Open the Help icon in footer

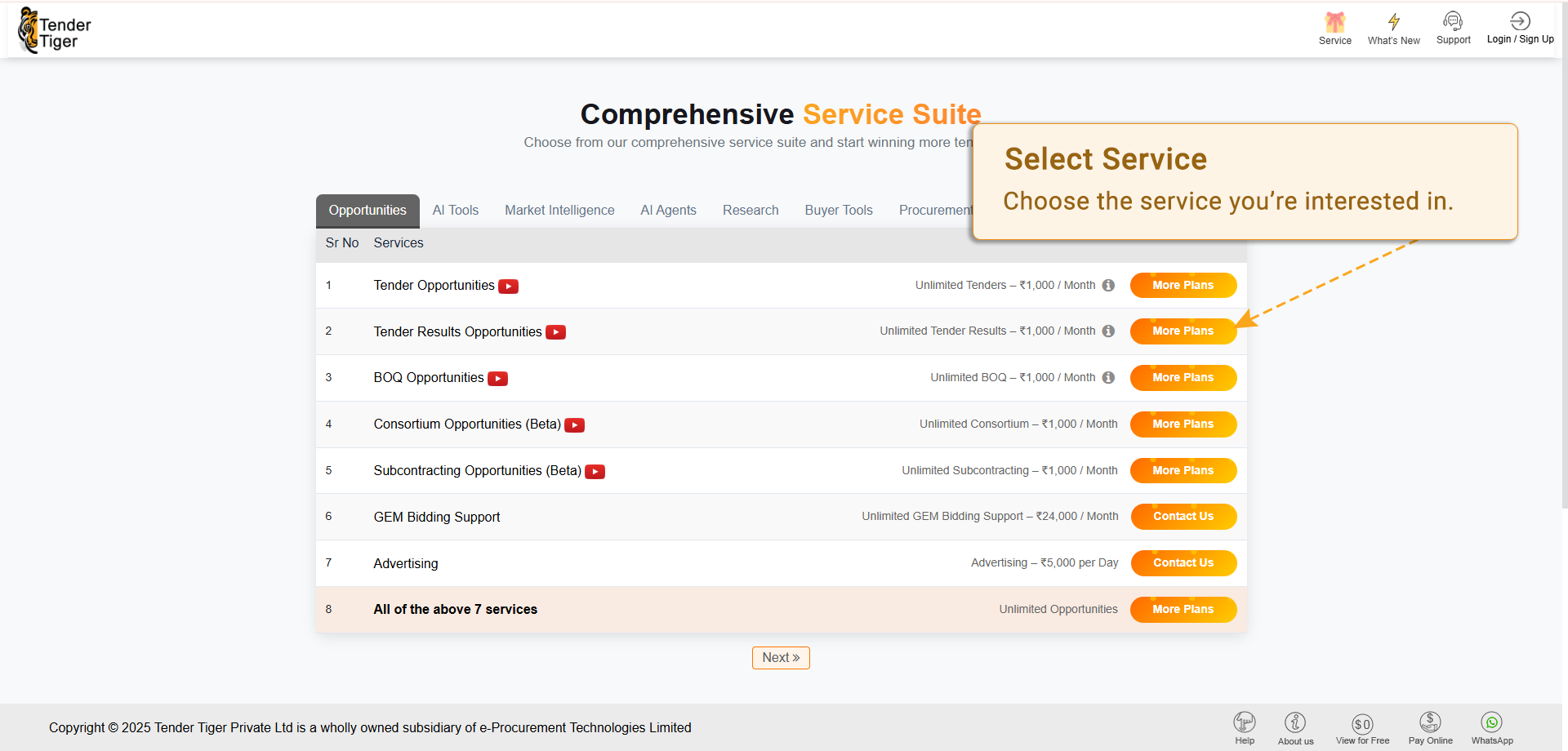(1244, 722)
